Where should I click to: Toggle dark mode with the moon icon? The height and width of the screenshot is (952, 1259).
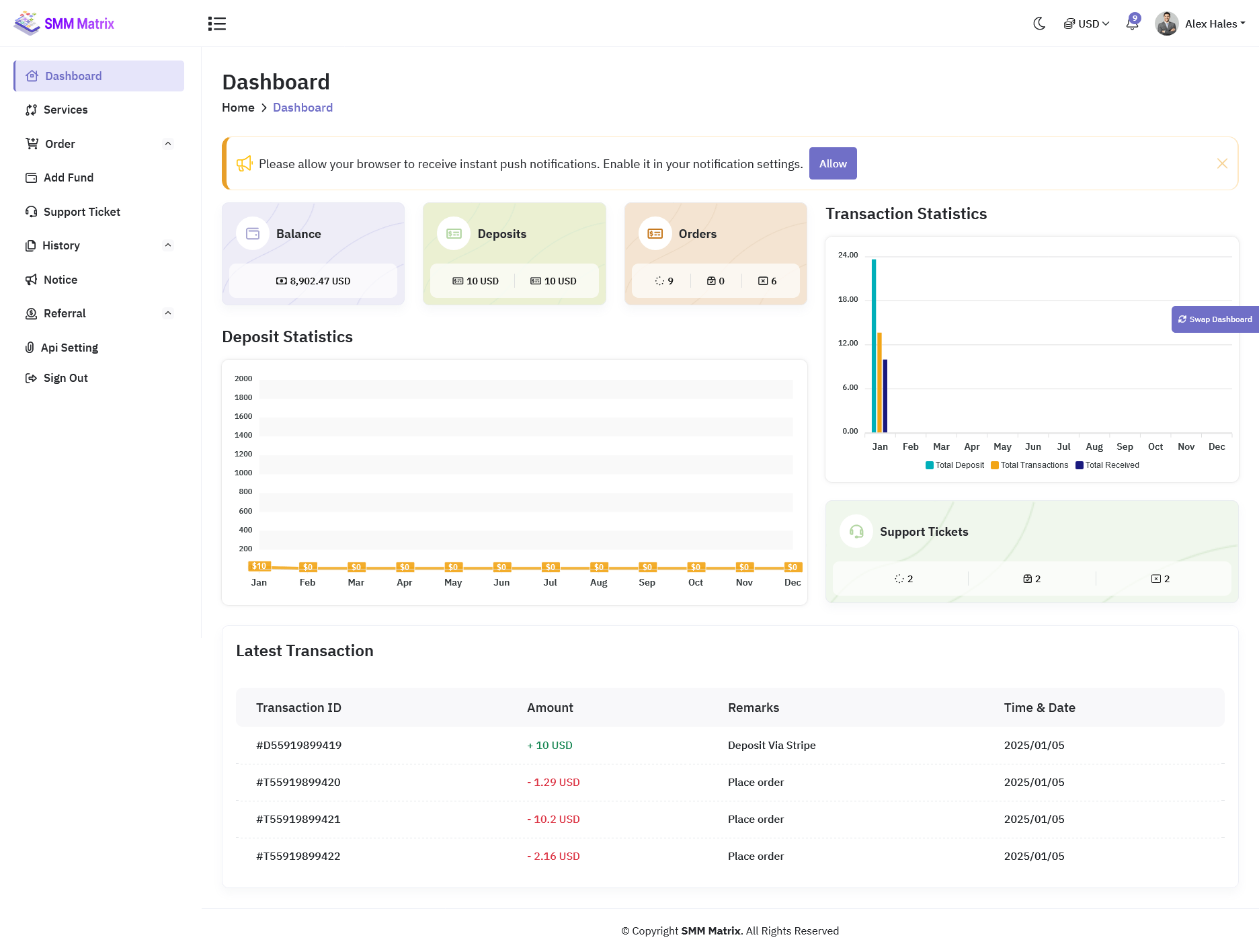pos(1039,24)
